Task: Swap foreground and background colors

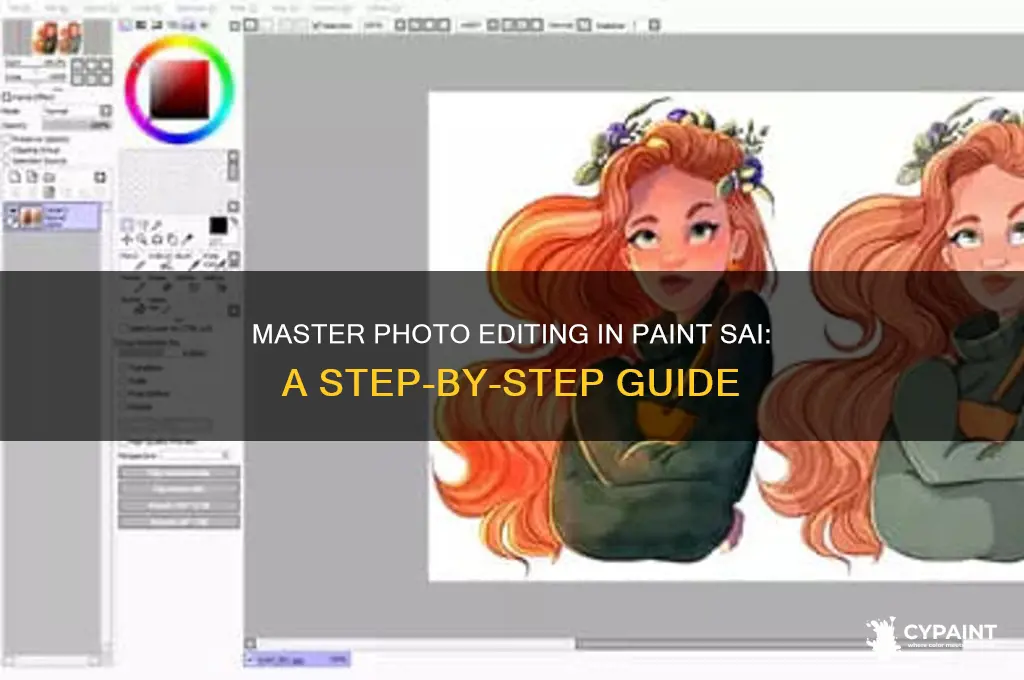Action: [233, 222]
